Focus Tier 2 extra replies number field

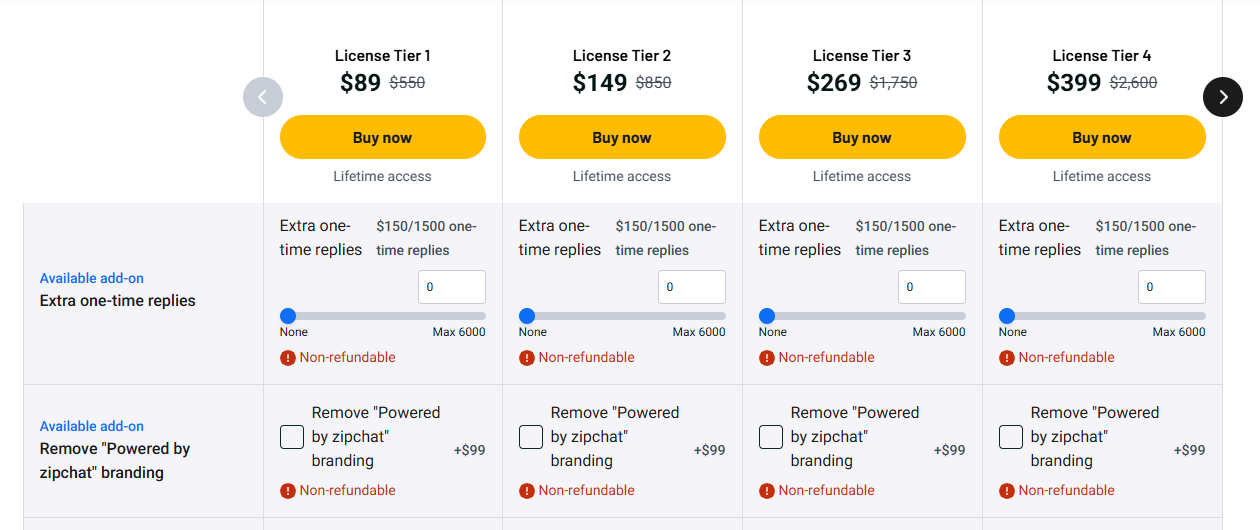point(691,287)
